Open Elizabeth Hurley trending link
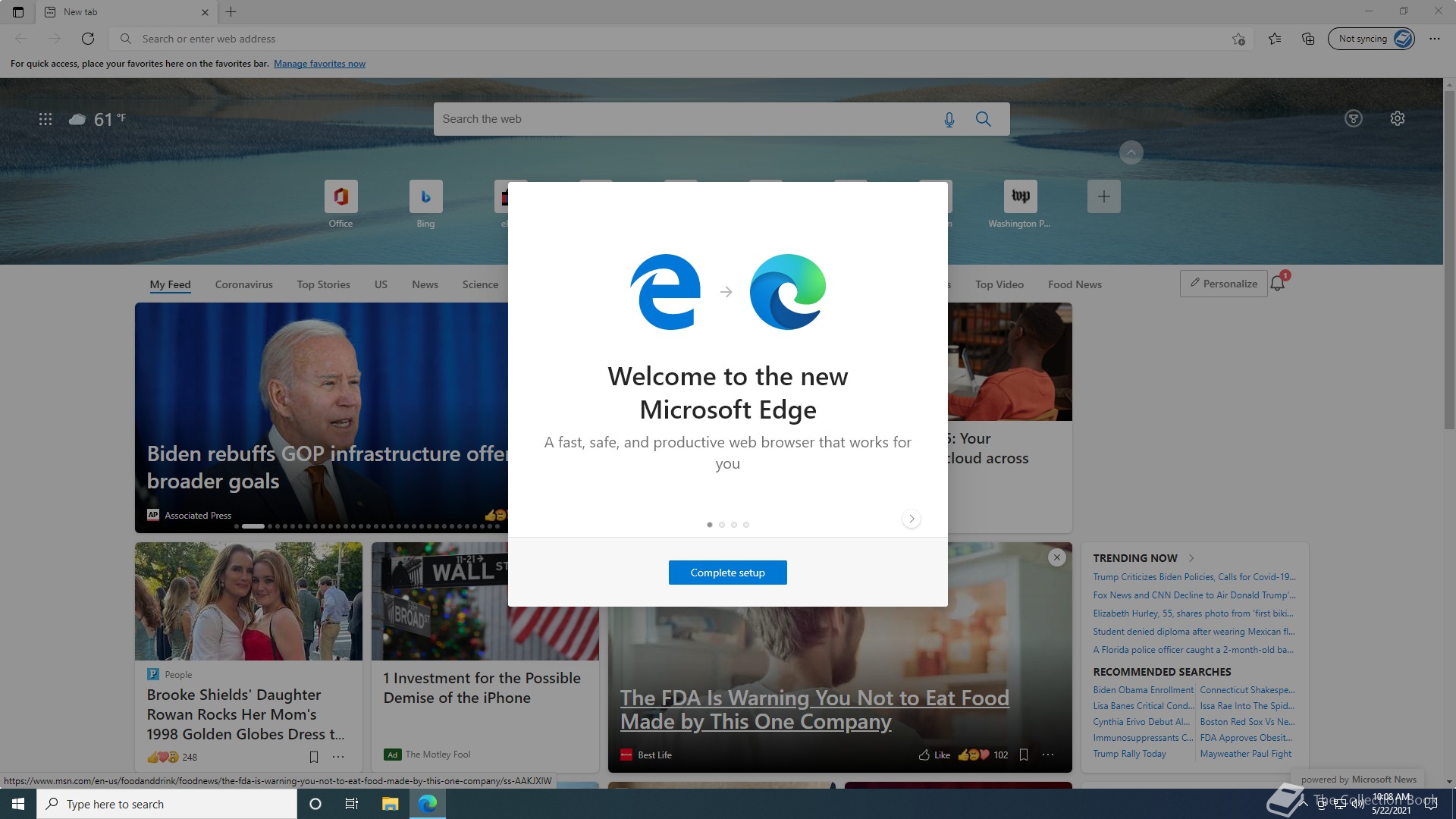Viewport: 1456px width, 819px height. click(x=1193, y=613)
